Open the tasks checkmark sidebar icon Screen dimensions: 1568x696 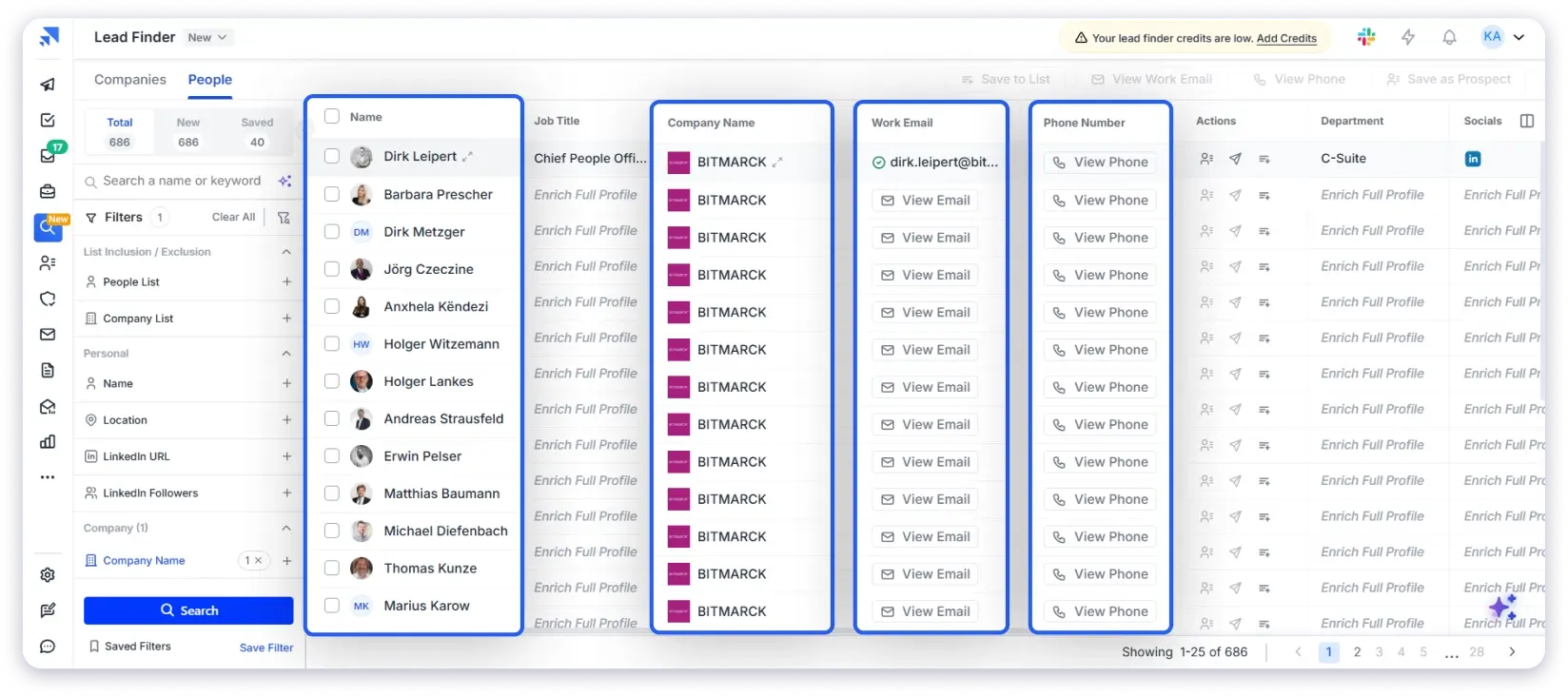click(48, 120)
